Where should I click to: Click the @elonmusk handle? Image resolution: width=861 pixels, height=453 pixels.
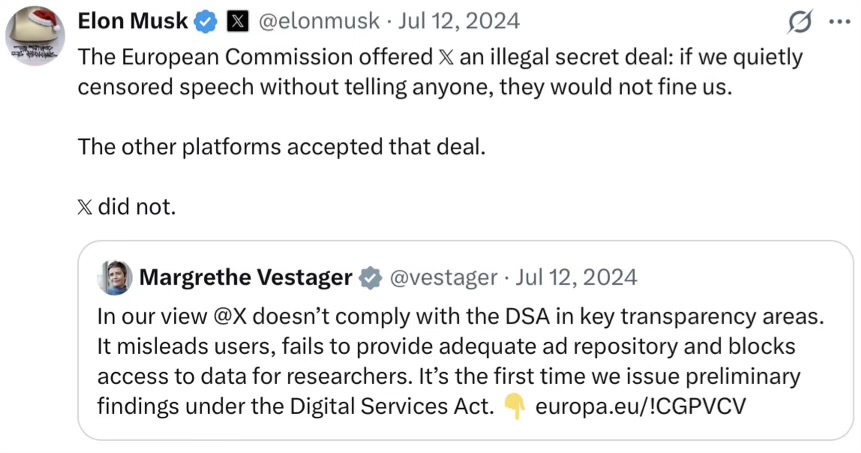pyautogui.click(x=318, y=20)
